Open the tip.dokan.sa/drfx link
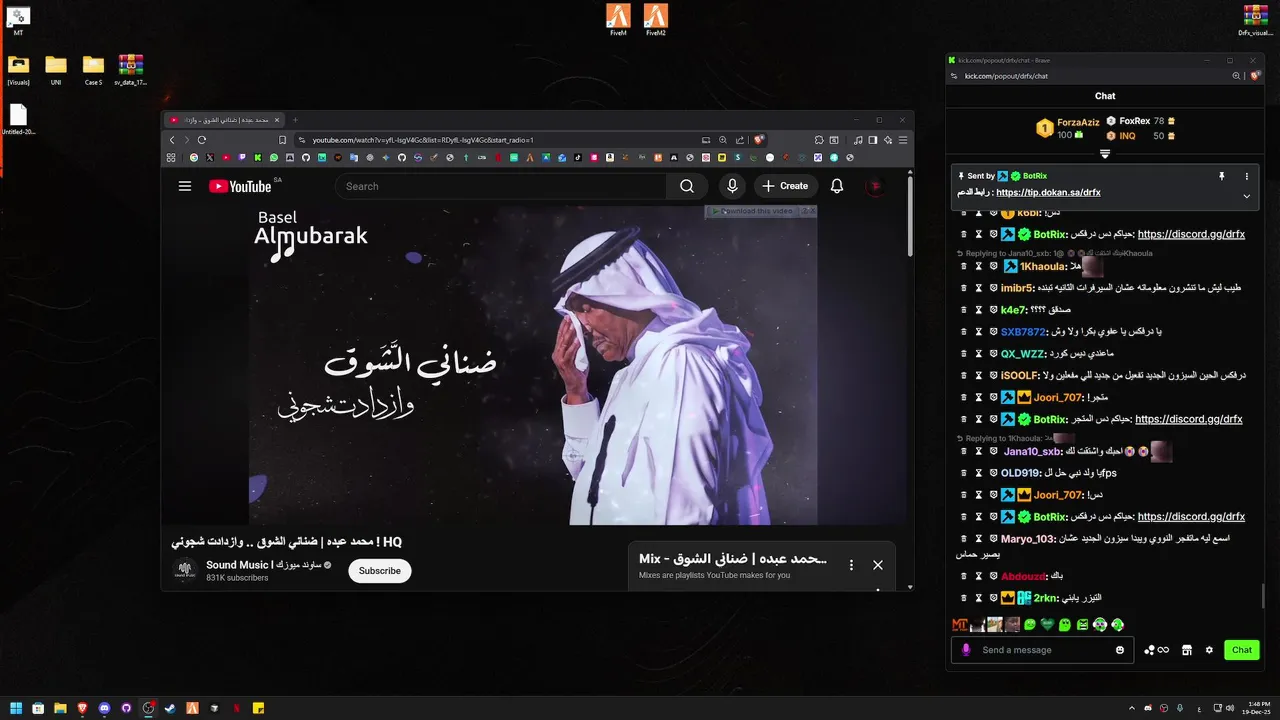This screenshot has width=1280, height=720. [x=1048, y=192]
